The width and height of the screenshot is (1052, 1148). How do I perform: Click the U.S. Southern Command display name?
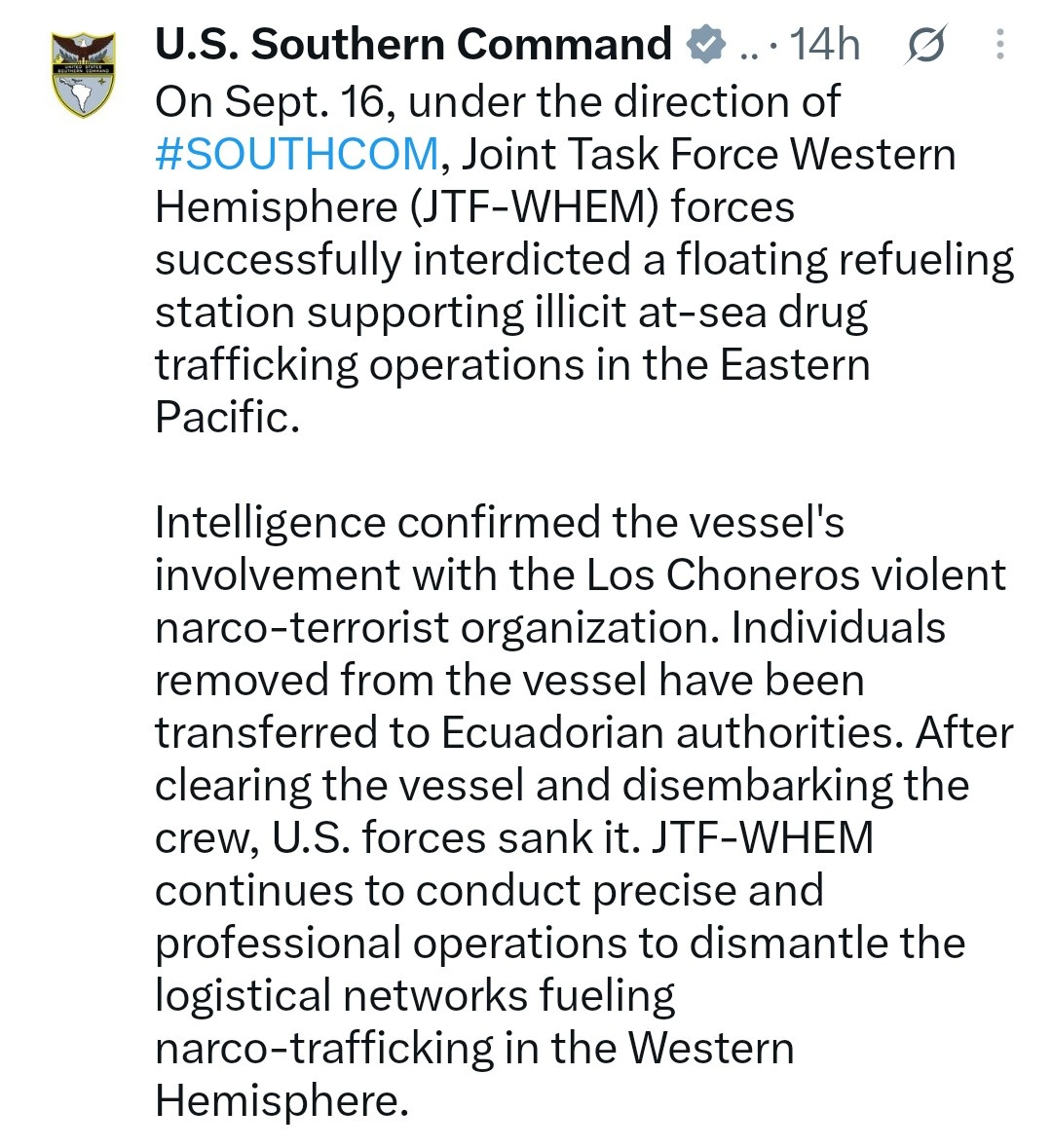coord(413,44)
